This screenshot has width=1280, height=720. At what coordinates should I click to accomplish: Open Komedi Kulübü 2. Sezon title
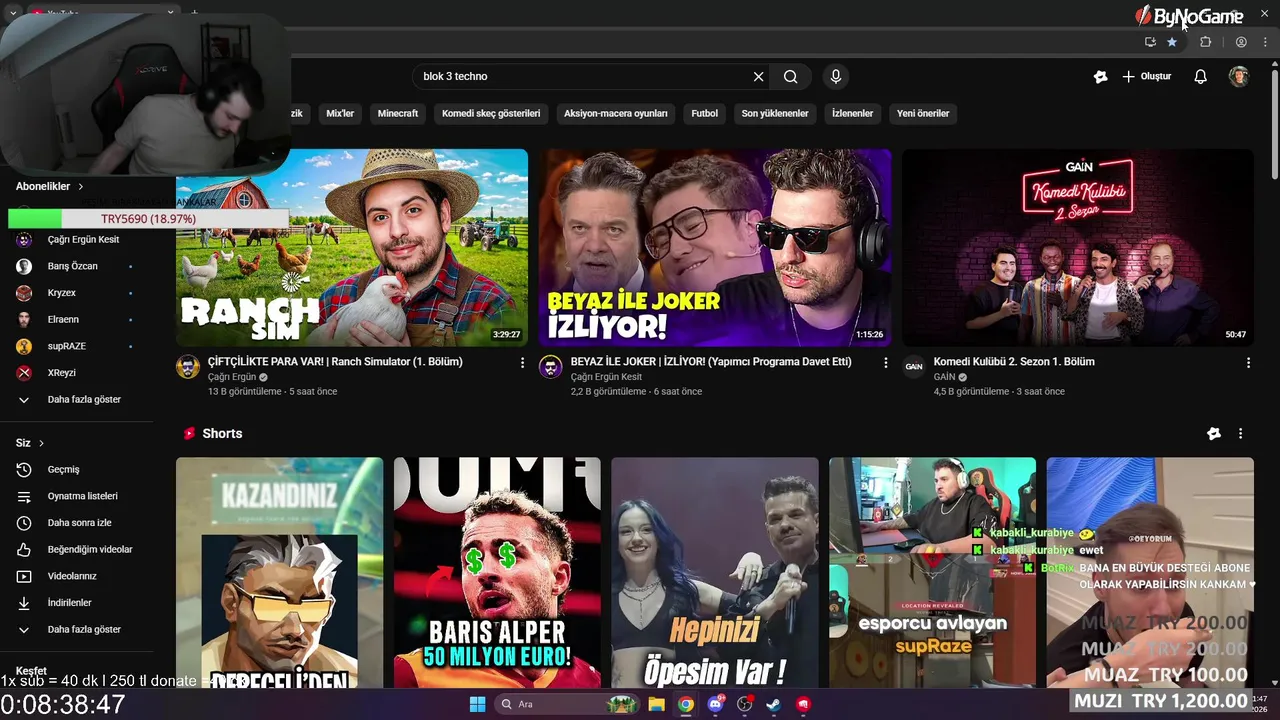point(1014,362)
